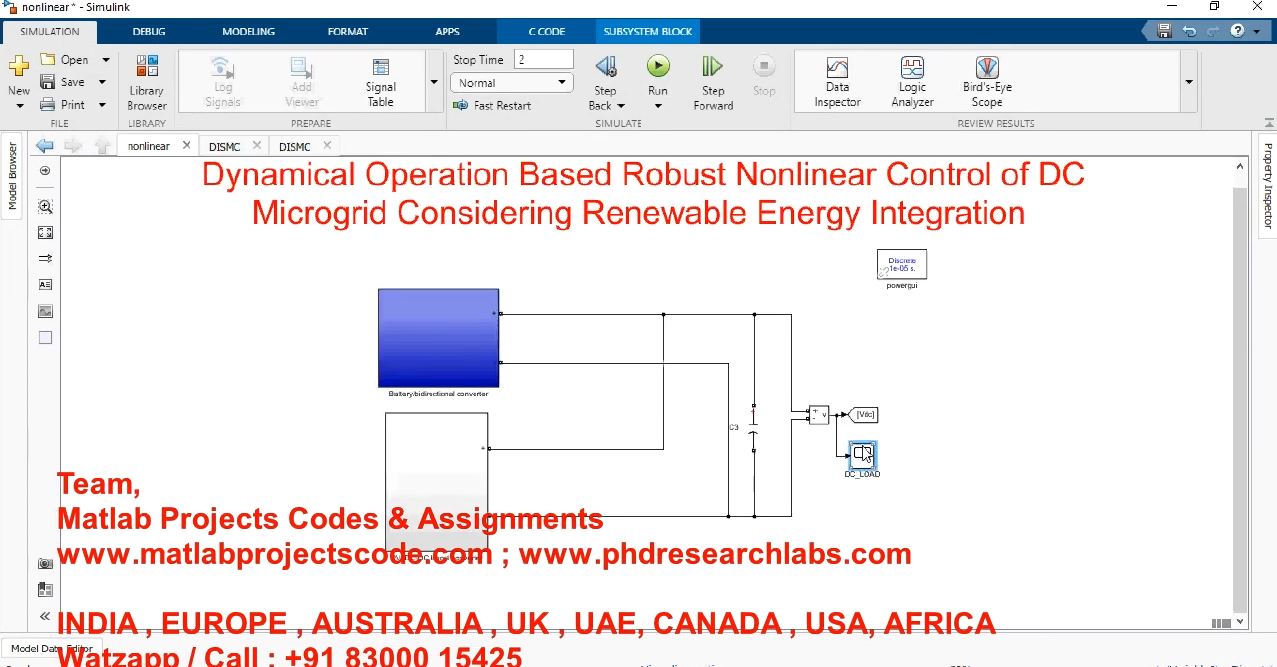Expand the Normal simulation mode dropdown

[x=511, y=83]
